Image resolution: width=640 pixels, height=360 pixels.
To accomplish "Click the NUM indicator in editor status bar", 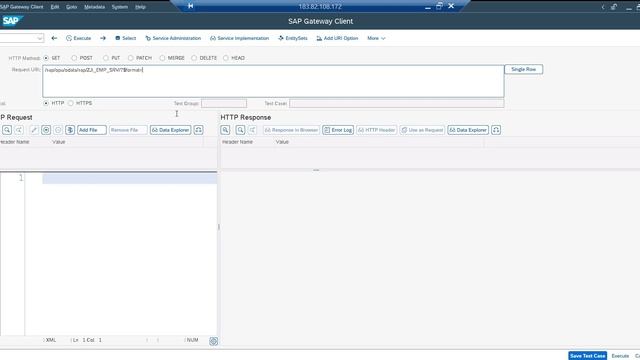I will (x=192, y=340).
